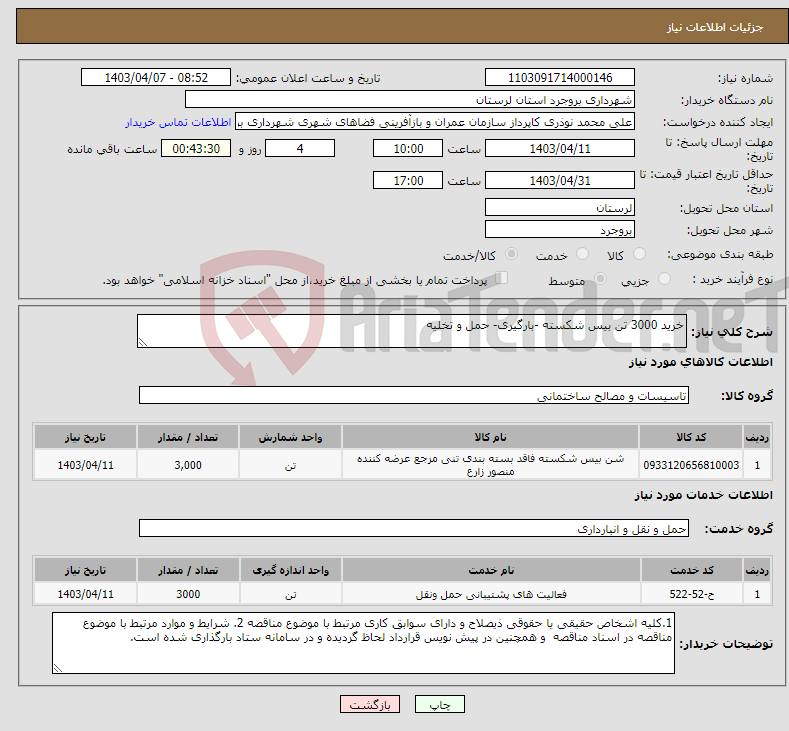
Task: Click the buyer notes resize handle
Action: click(x=58, y=668)
